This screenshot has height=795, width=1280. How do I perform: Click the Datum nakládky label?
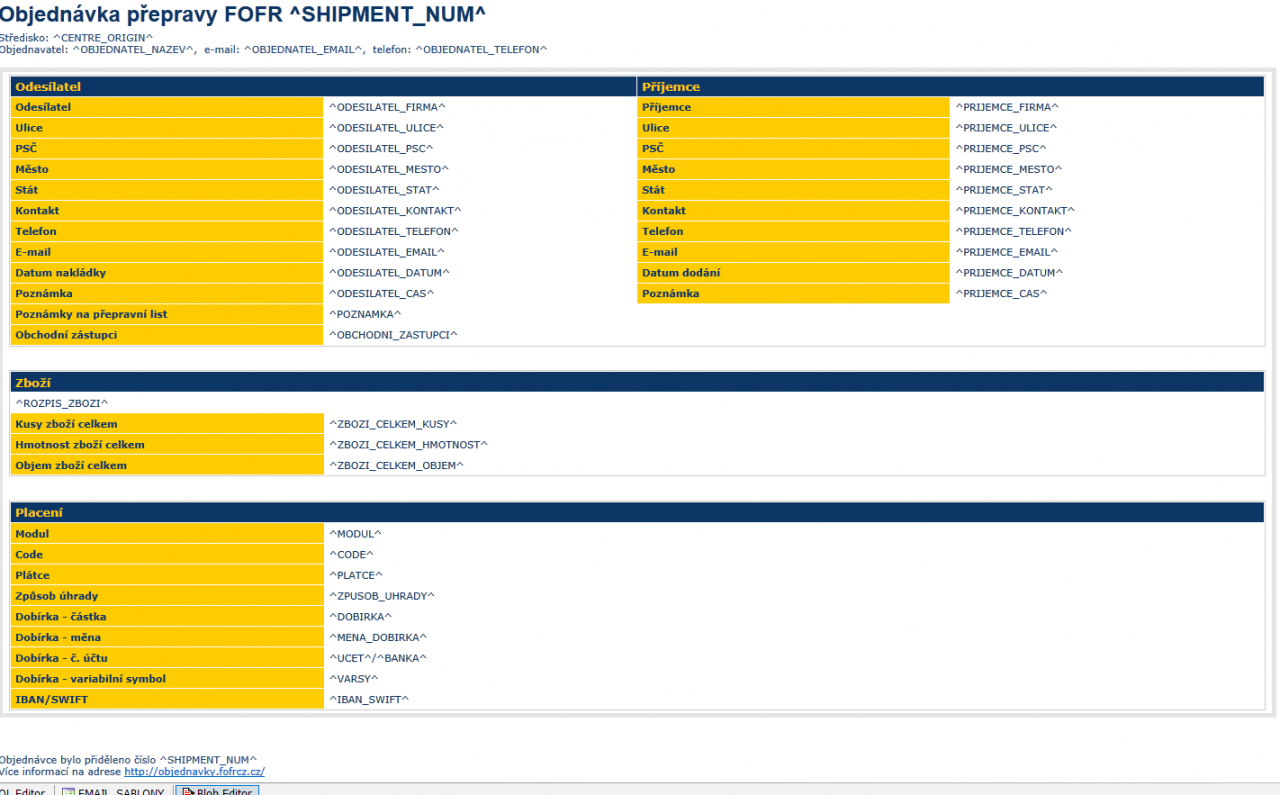click(x=60, y=273)
